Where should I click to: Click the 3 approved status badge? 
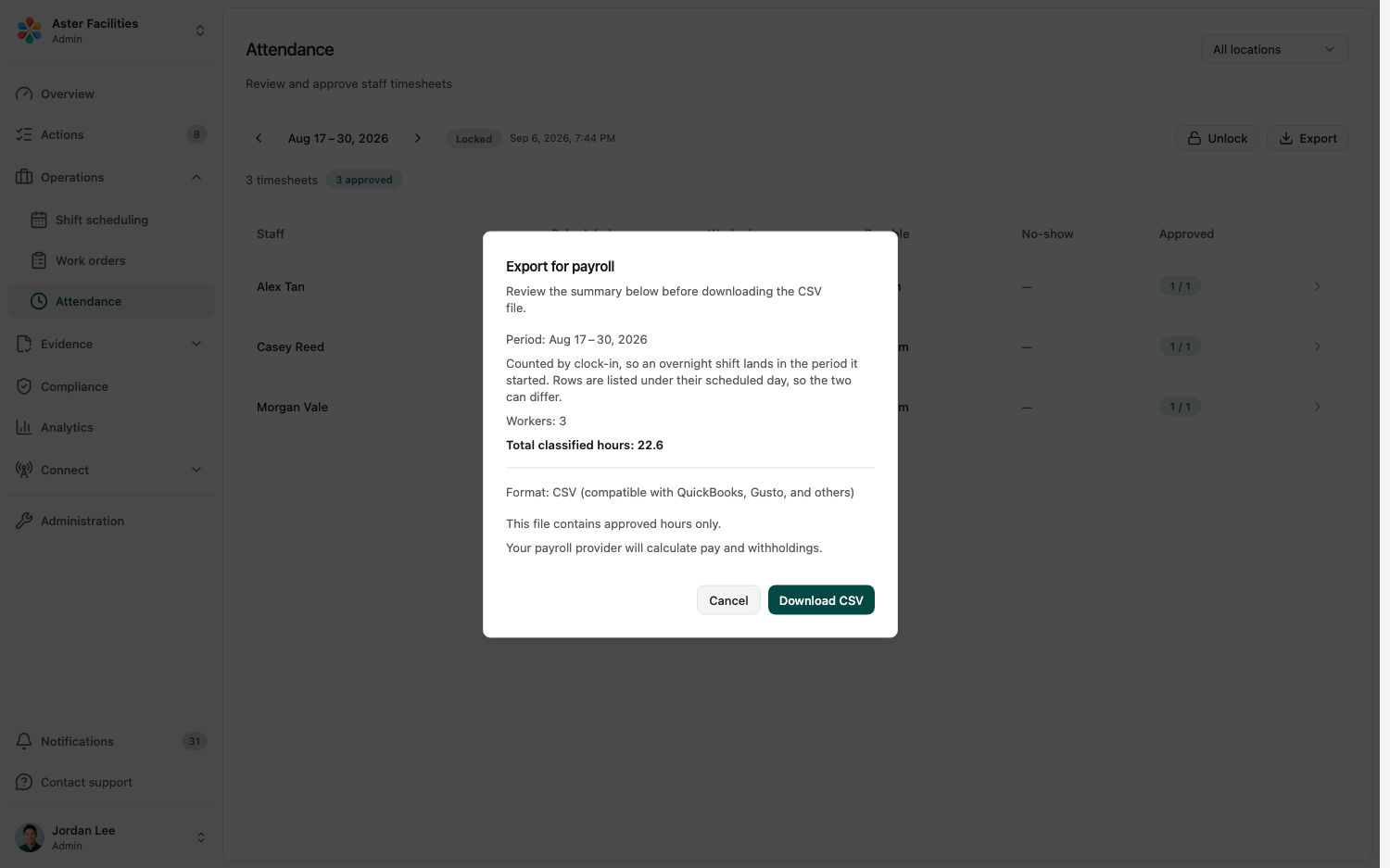coord(364,180)
